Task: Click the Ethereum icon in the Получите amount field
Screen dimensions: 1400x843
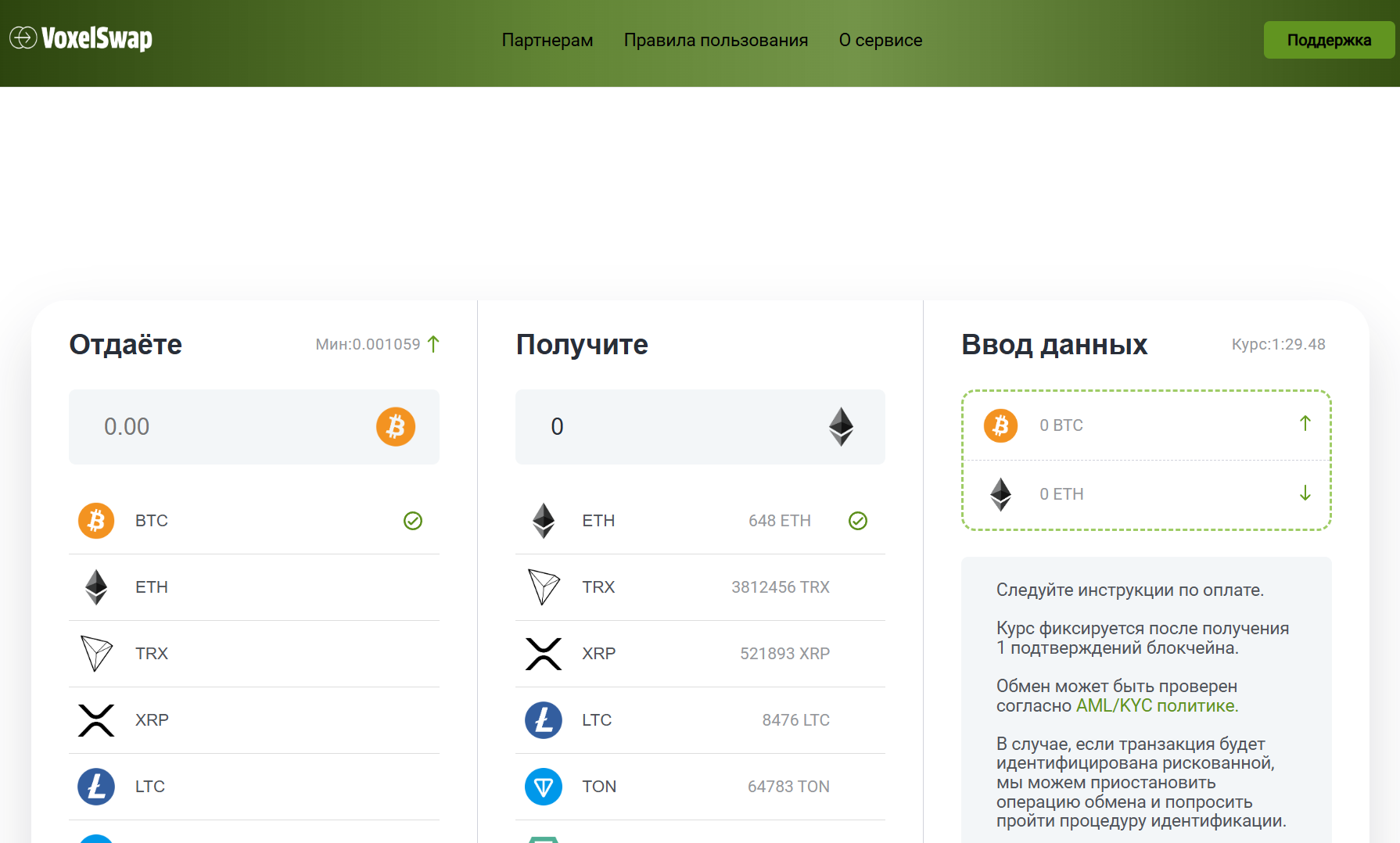Action: pyautogui.click(x=841, y=427)
